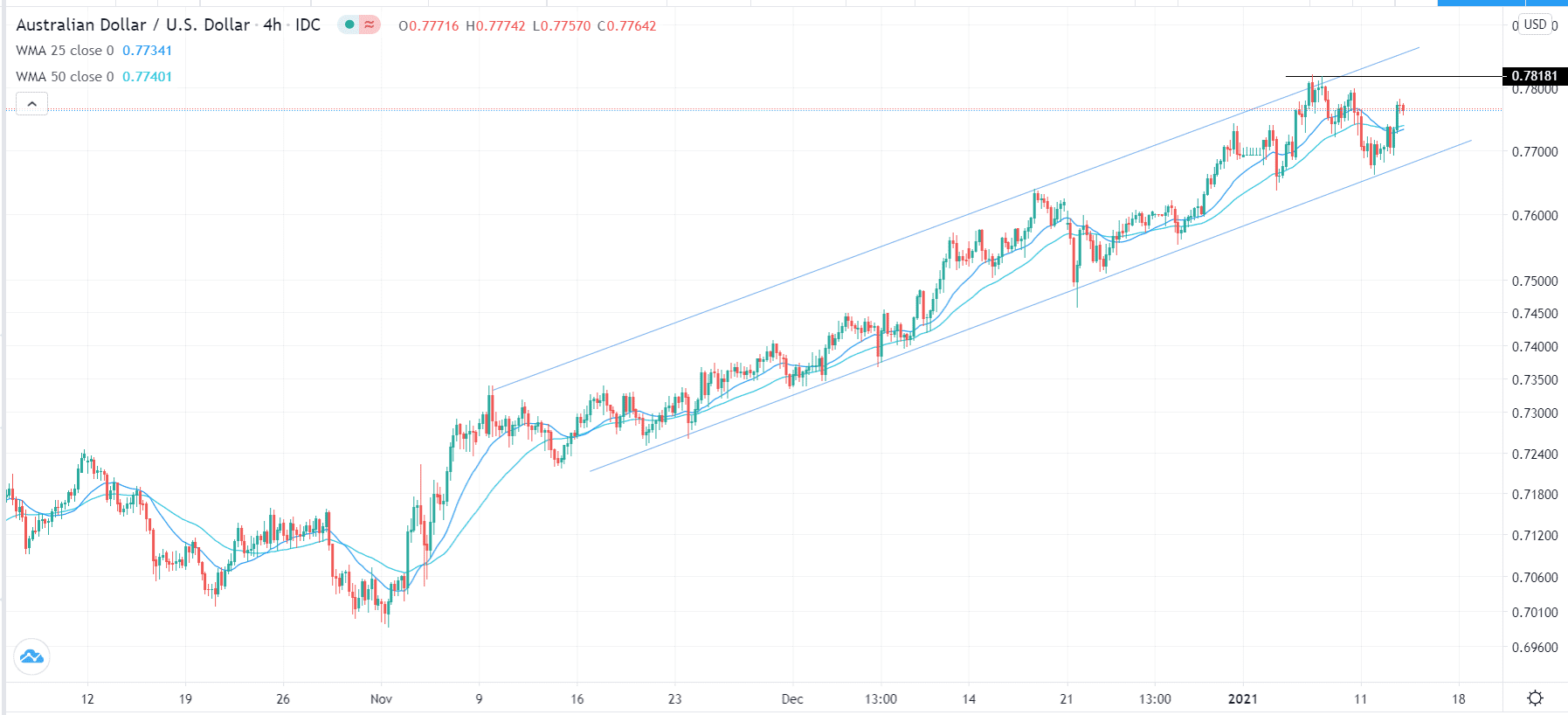Click the Australian Dollar / U.S. Dollar symbol title
The width and height of the screenshot is (1568, 715).
click(x=131, y=25)
